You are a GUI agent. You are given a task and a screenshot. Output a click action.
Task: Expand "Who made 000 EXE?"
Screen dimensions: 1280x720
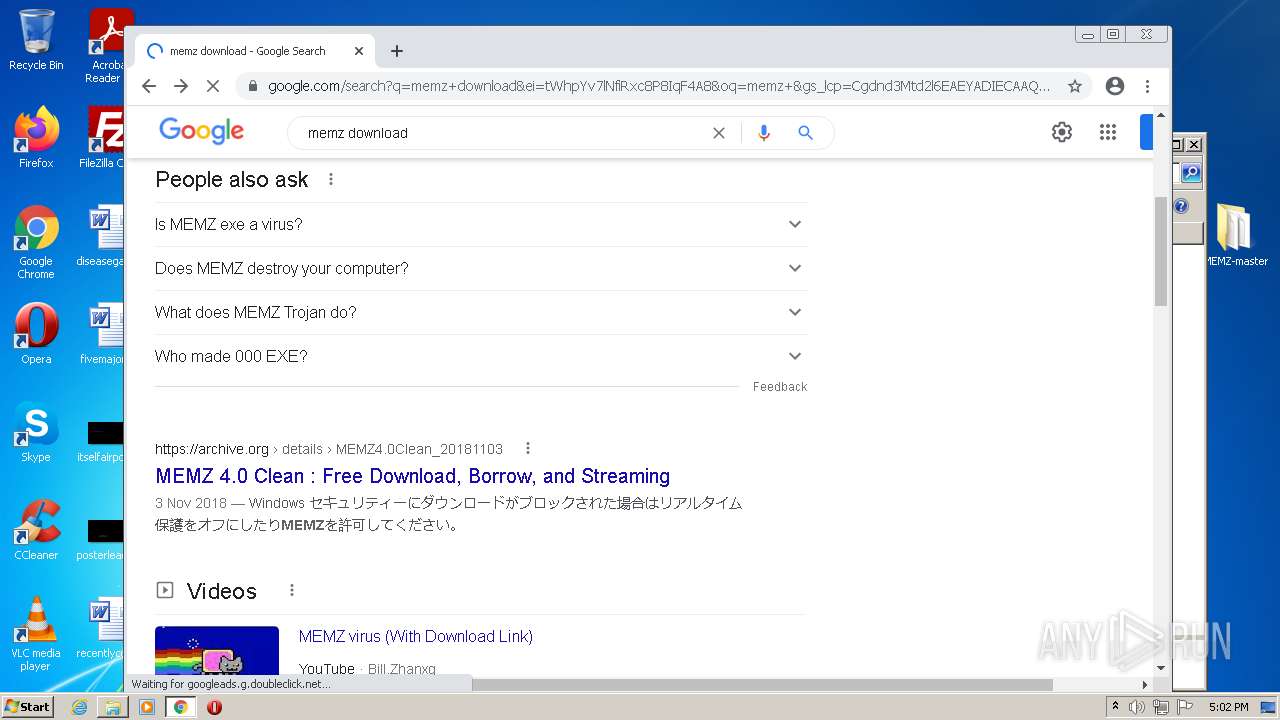point(481,356)
